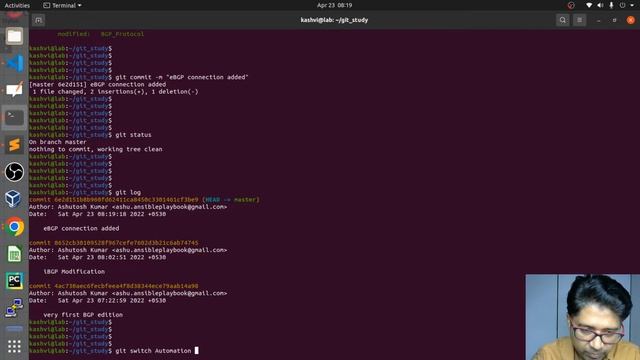The image size is (640, 360).
Task: Click the 'Date: Sat Apr 23 08:02:51' line
Action: [x=97, y=257]
